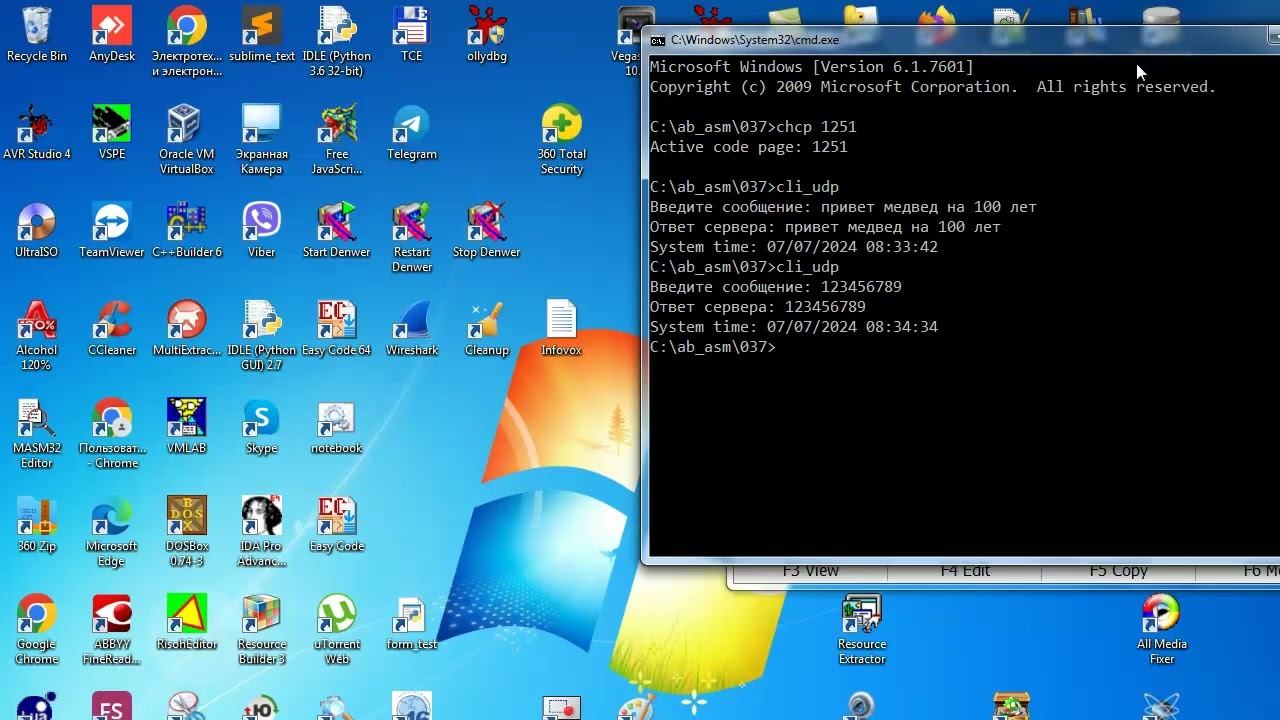Select the MASM32 Editor shortcut
Viewport: 1280px width, 720px height.
pyautogui.click(x=37, y=434)
